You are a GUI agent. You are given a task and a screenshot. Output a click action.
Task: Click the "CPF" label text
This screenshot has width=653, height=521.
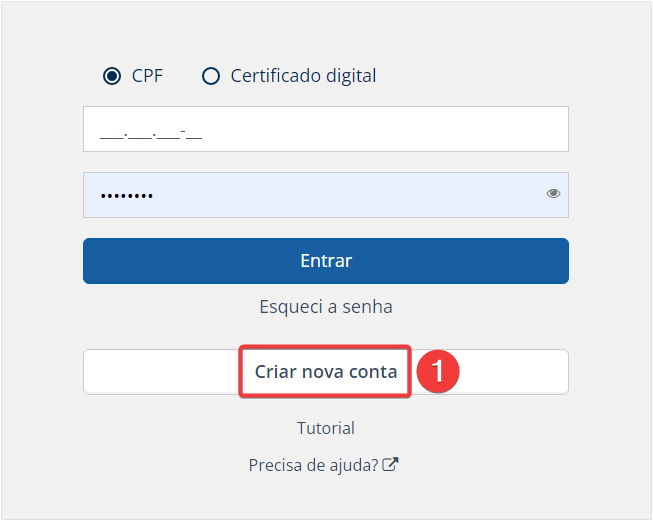coord(147,76)
